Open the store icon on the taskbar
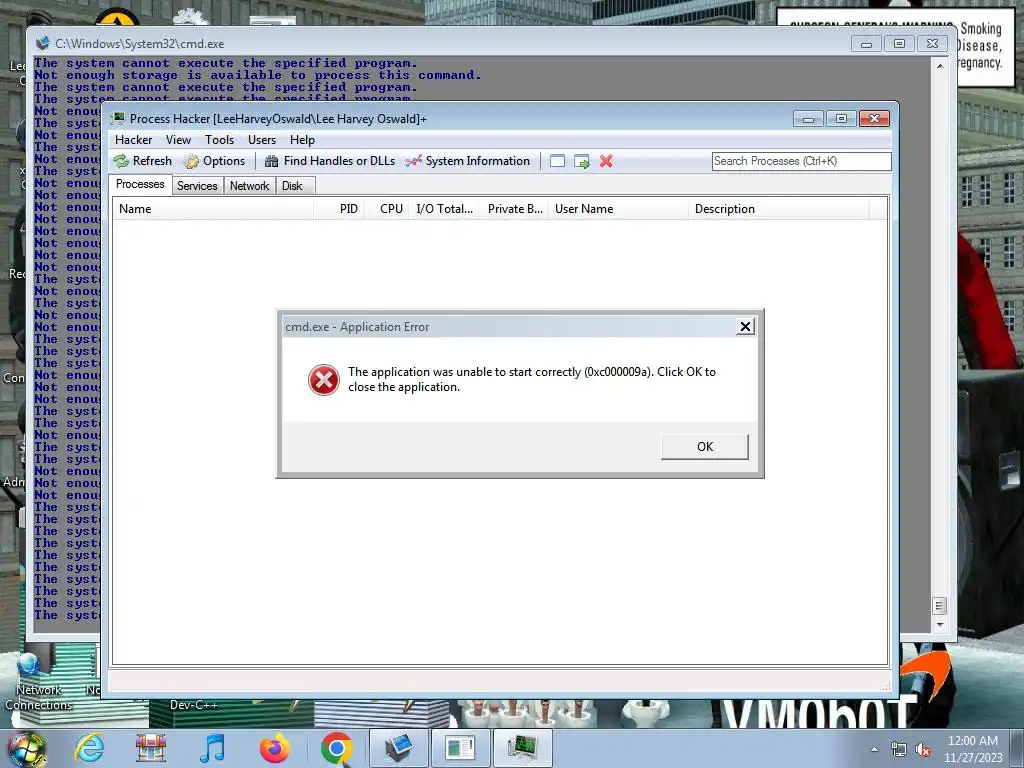Viewport: 1024px width, 768px height. 150,748
